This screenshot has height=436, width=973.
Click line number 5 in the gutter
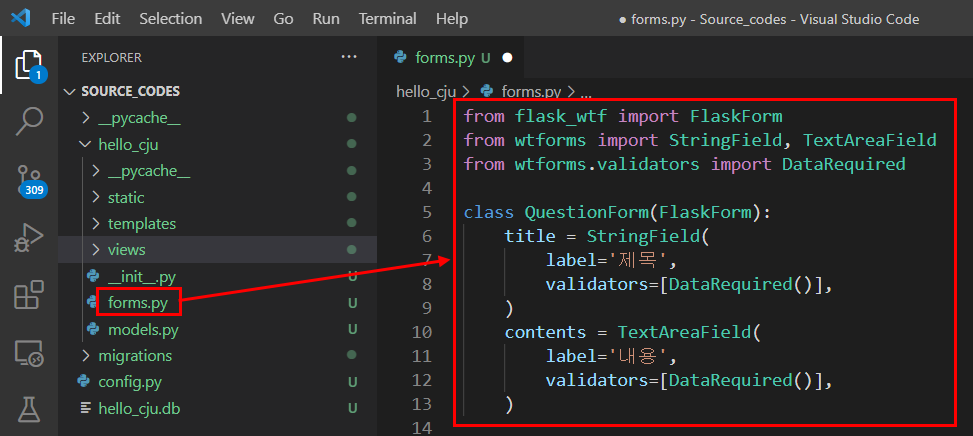coord(426,213)
